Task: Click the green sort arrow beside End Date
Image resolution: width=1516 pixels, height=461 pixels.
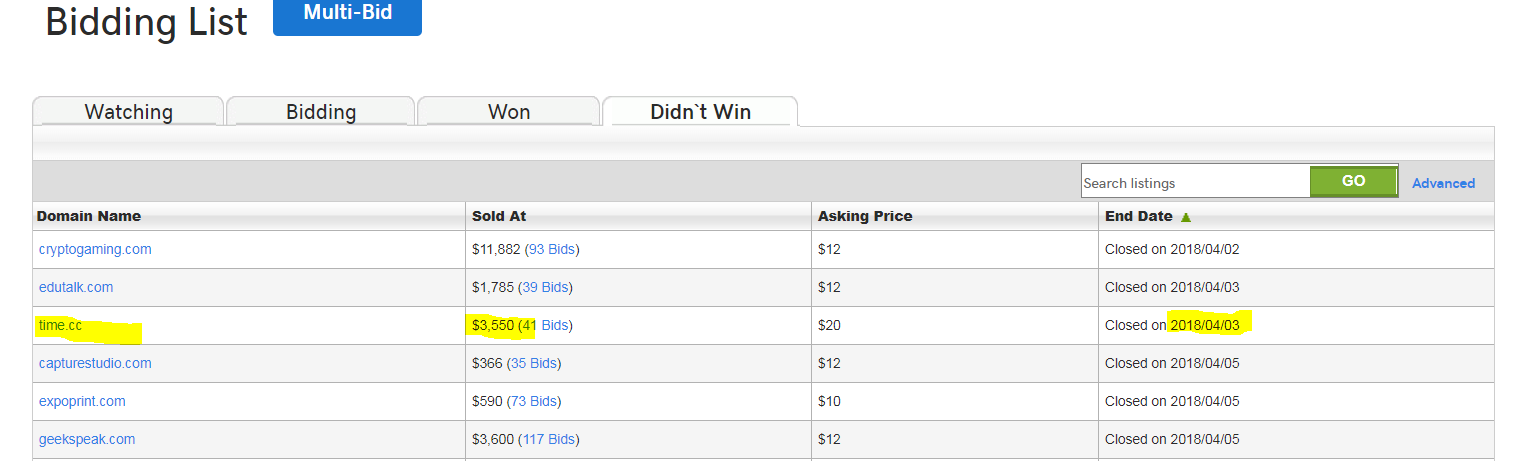Action: coord(1186,217)
